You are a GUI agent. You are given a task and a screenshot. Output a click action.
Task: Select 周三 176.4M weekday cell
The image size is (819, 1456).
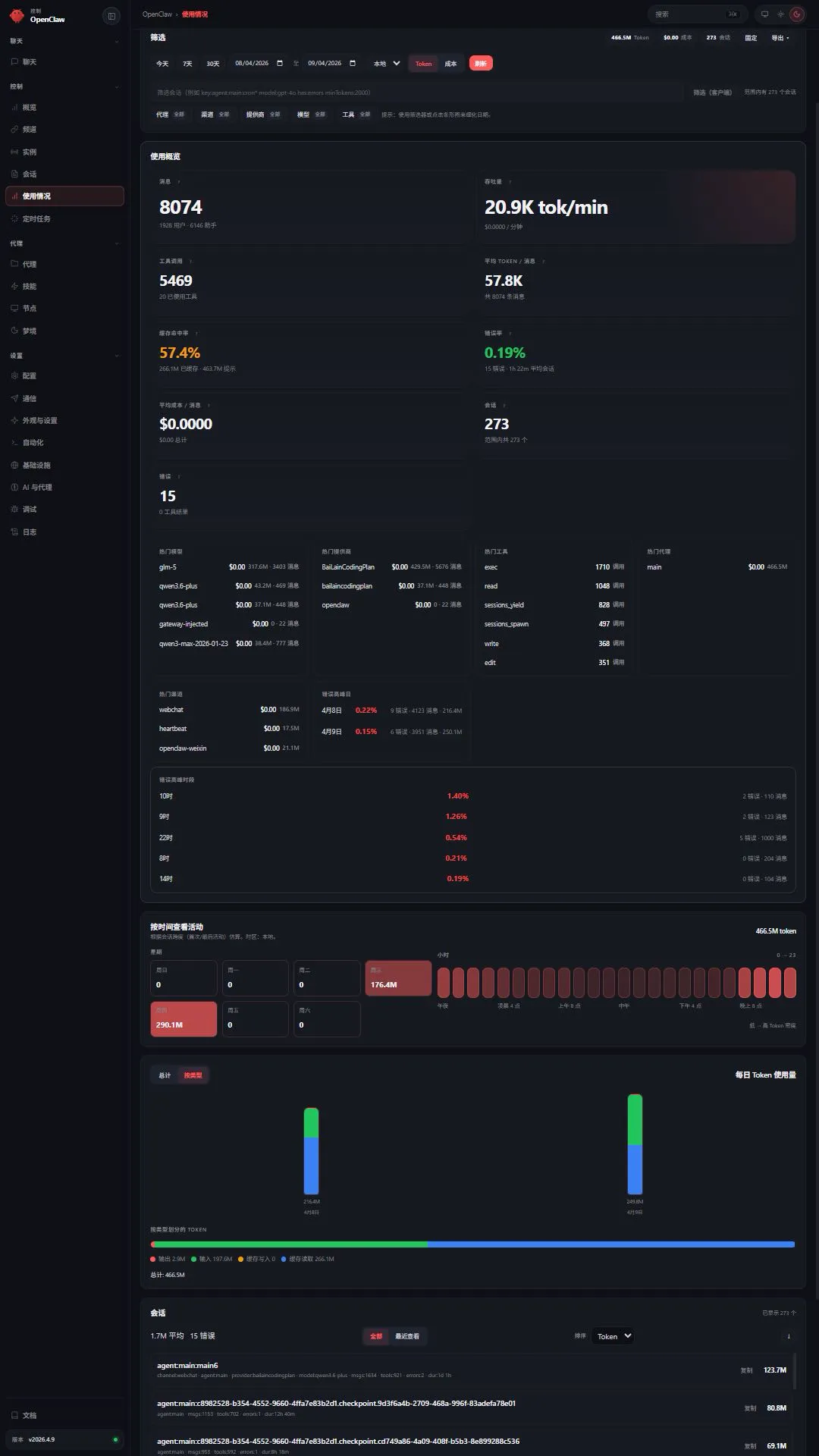click(x=398, y=978)
